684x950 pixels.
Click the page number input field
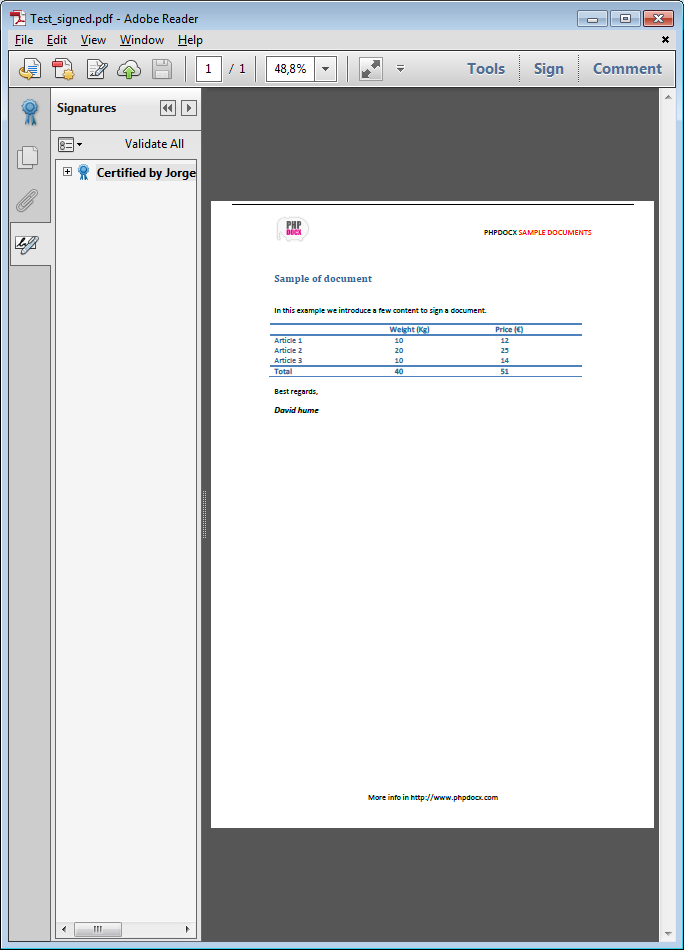tap(209, 69)
